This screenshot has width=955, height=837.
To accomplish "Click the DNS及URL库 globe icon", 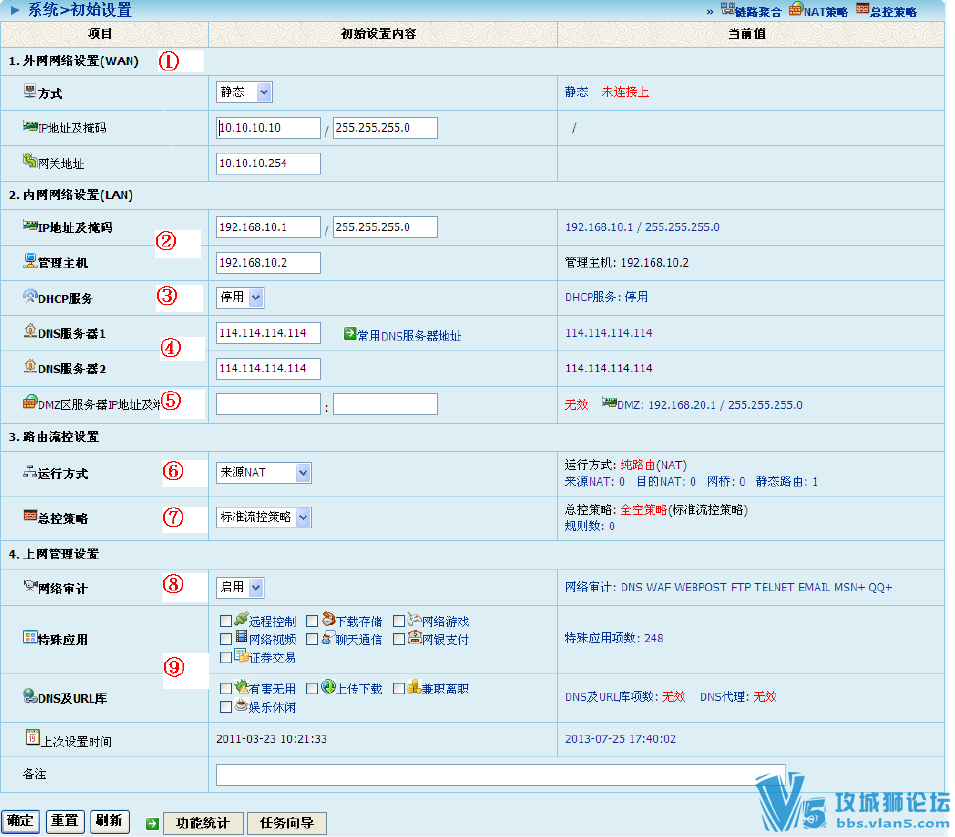I will point(30,696).
